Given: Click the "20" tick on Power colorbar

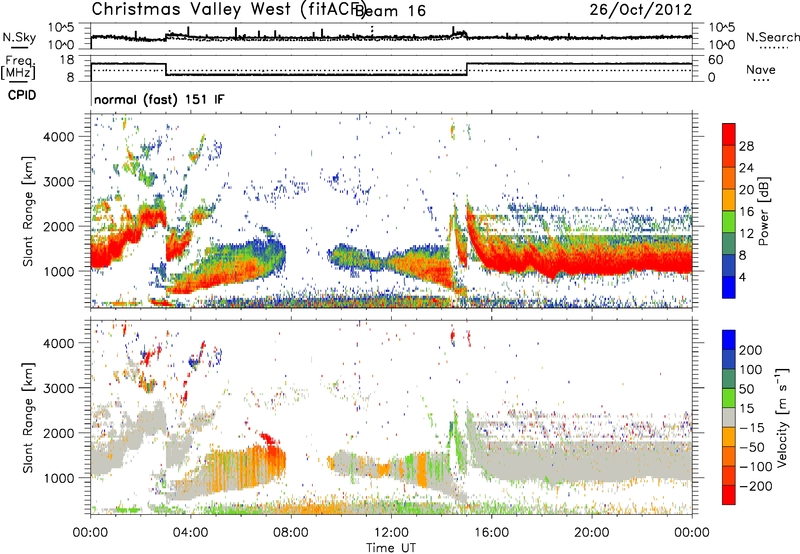Looking at the screenshot, I should pyautogui.click(x=746, y=190).
